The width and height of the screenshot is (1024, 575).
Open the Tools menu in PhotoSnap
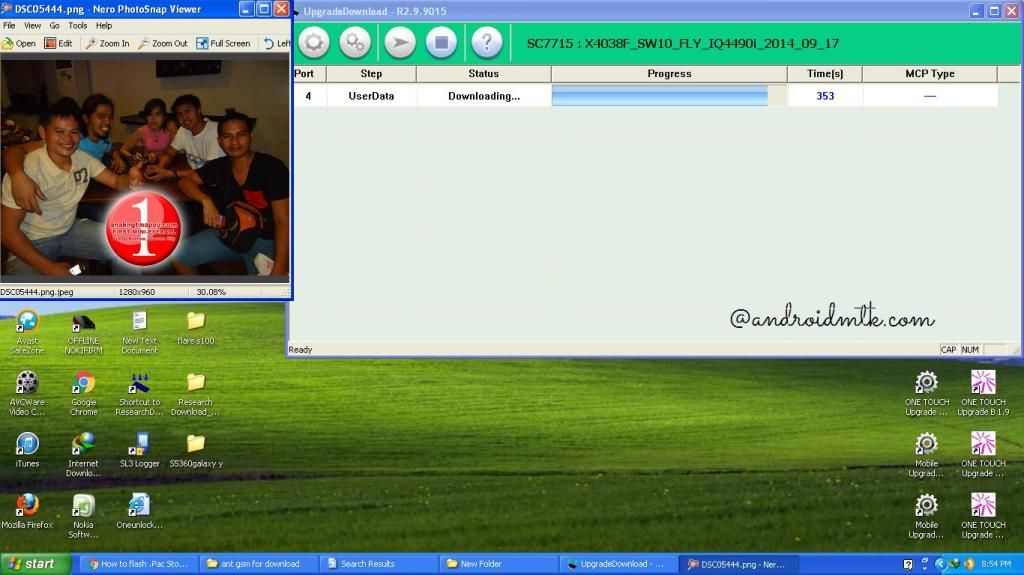tap(77, 25)
